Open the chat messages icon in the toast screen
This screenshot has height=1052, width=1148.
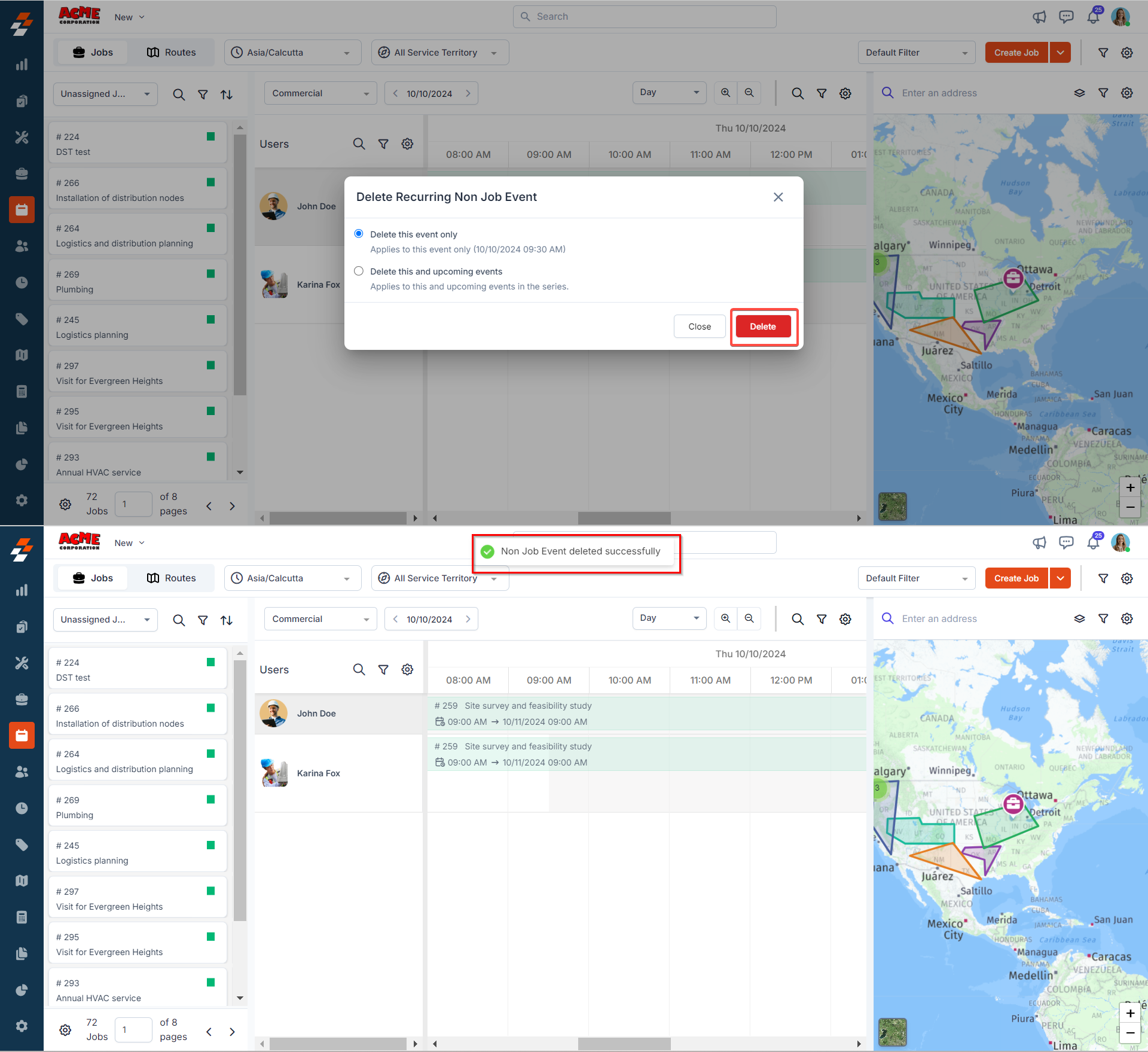pos(1066,542)
